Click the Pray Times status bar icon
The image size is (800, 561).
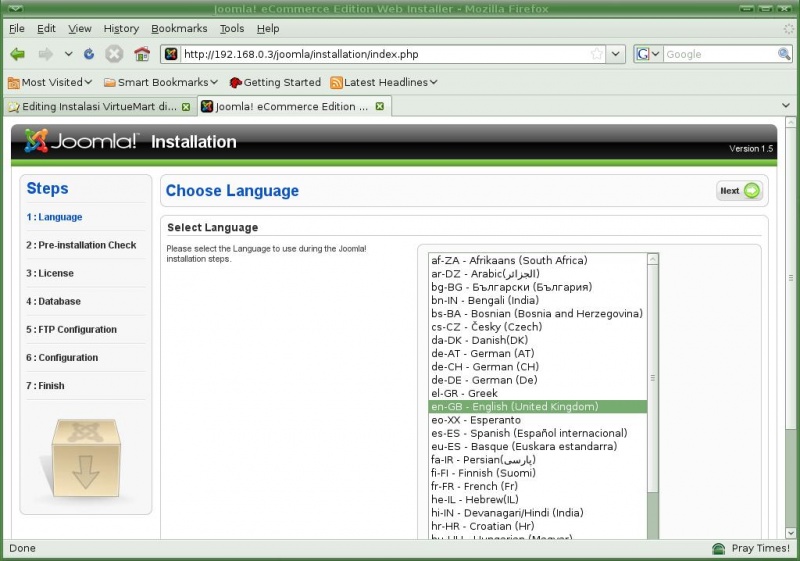tap(718, 549)
